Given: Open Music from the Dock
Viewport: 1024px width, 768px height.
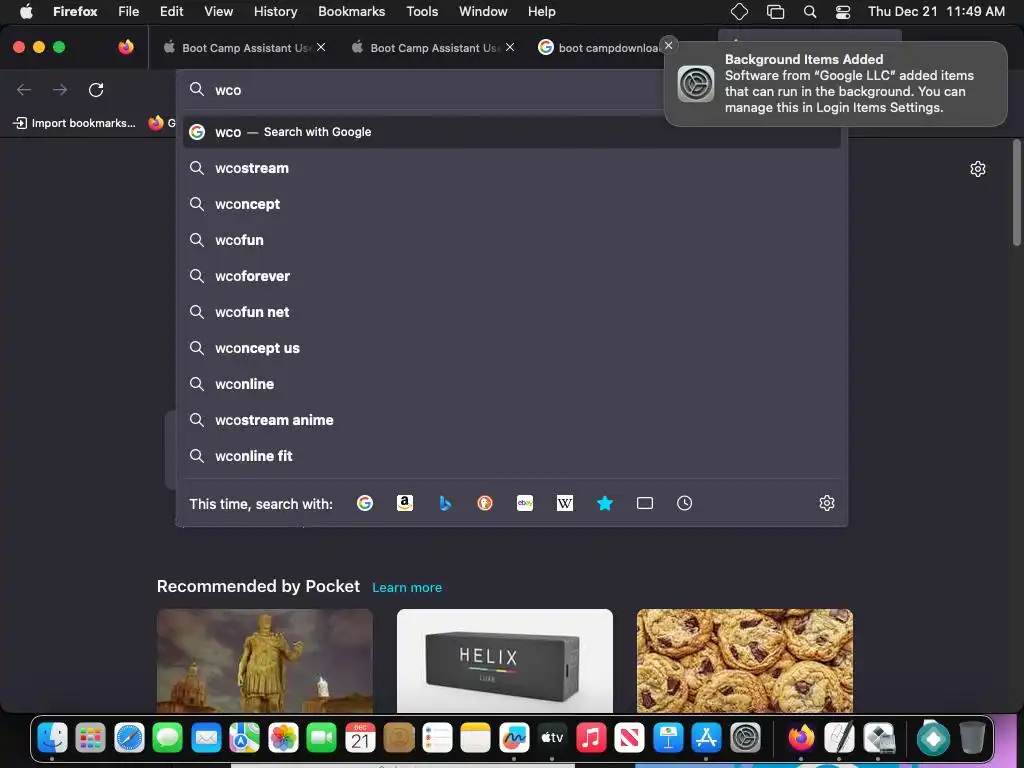Looking at the screenshot, I should click(591, 738).
